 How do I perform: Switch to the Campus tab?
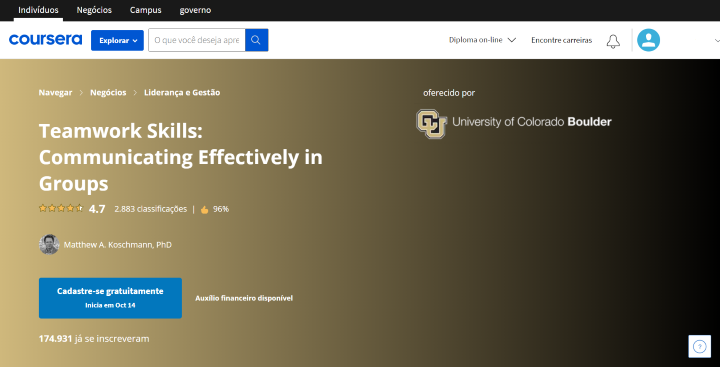point(146,10)
